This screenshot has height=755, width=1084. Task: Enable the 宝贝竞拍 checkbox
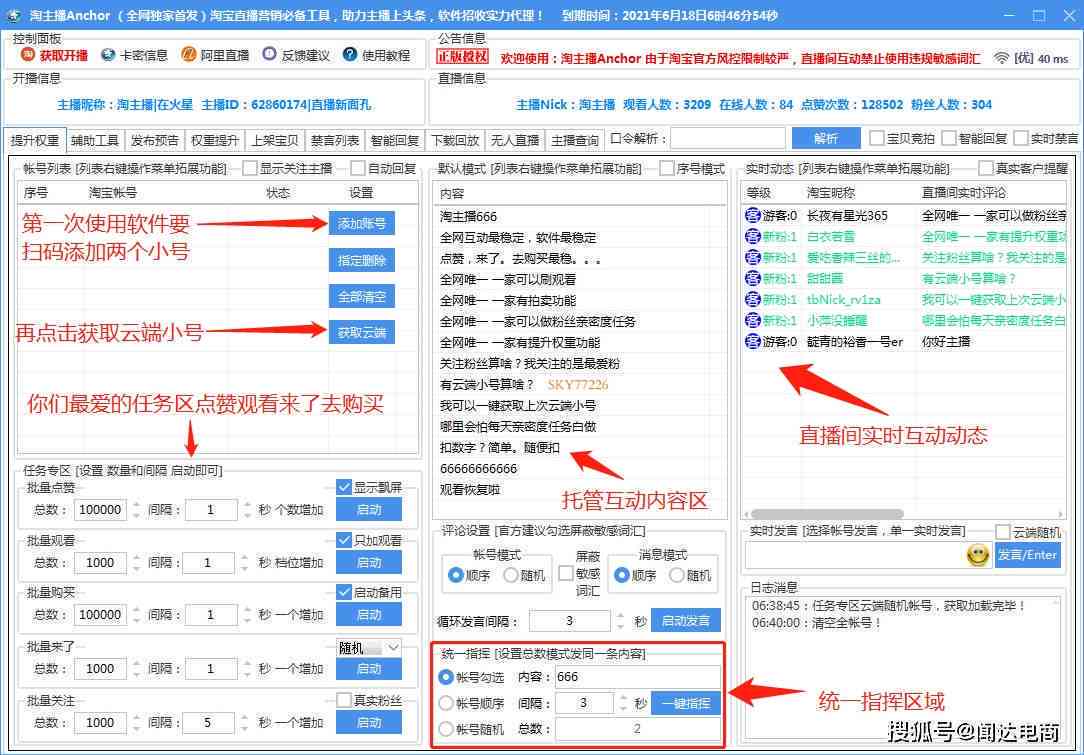(x=877, y=139)
